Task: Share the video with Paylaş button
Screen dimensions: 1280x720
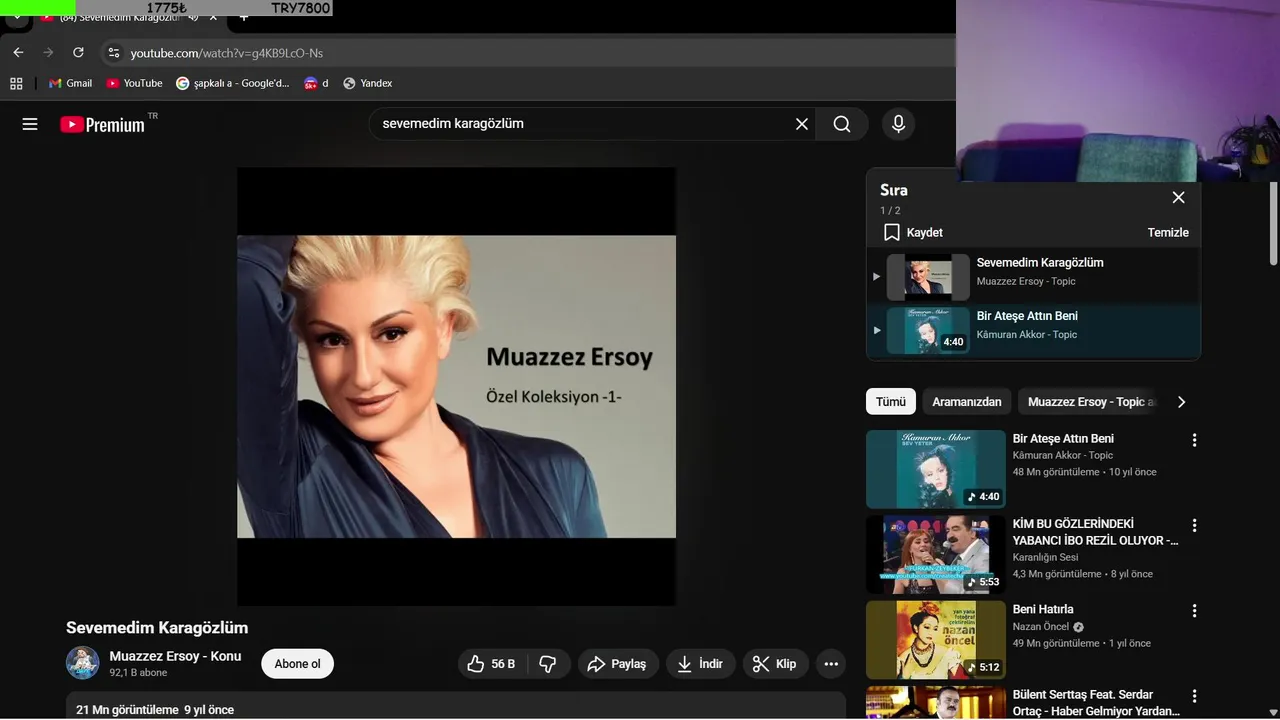Action: (x=618, y=664)
